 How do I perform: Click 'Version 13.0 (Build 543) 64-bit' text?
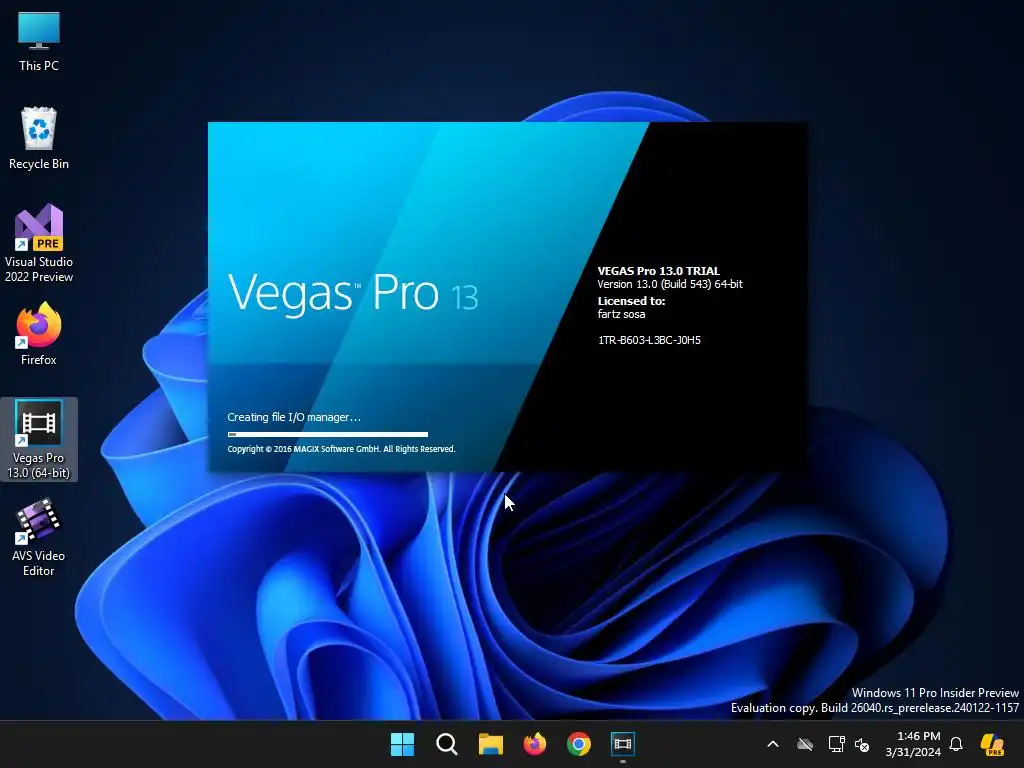click(670, 284)
